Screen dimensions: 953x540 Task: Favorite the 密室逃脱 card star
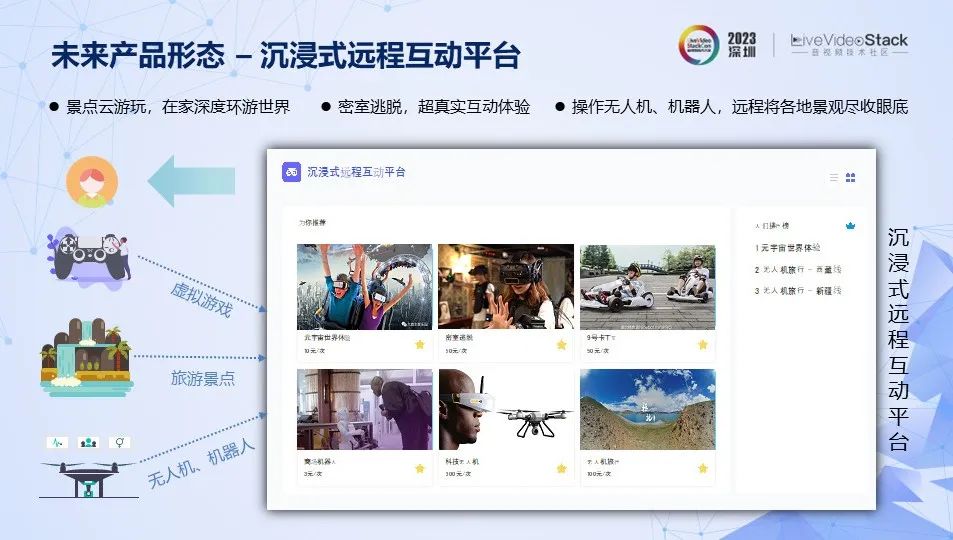562,344
